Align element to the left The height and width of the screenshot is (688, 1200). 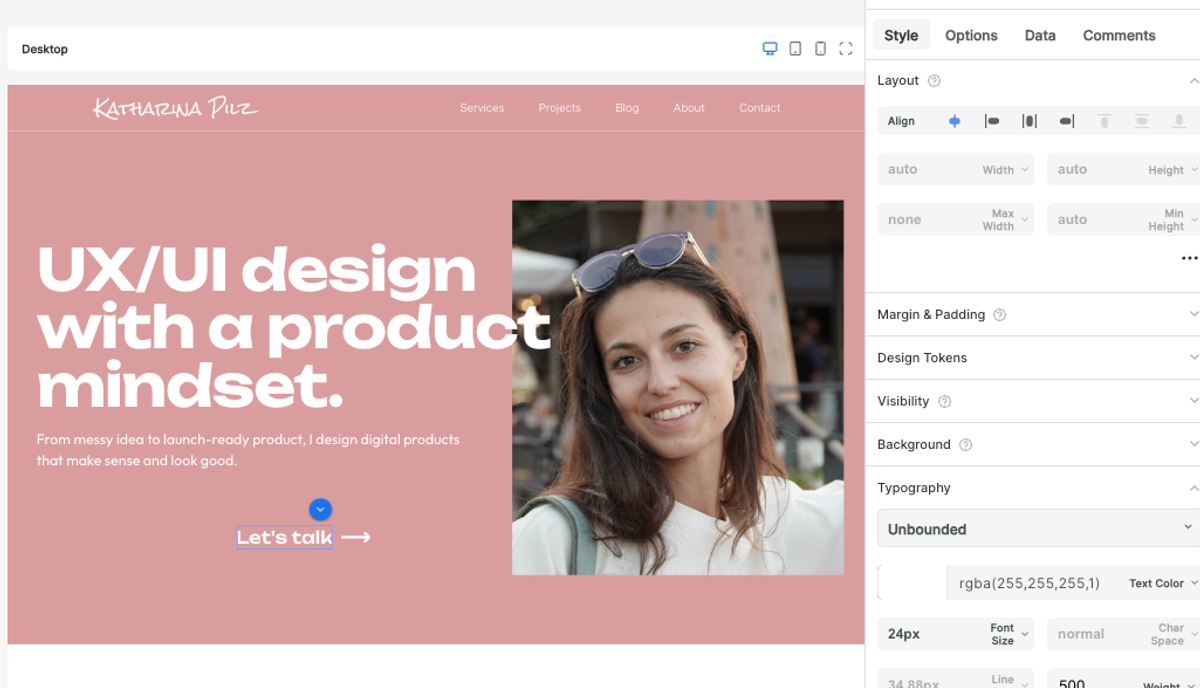click(992, 121)
